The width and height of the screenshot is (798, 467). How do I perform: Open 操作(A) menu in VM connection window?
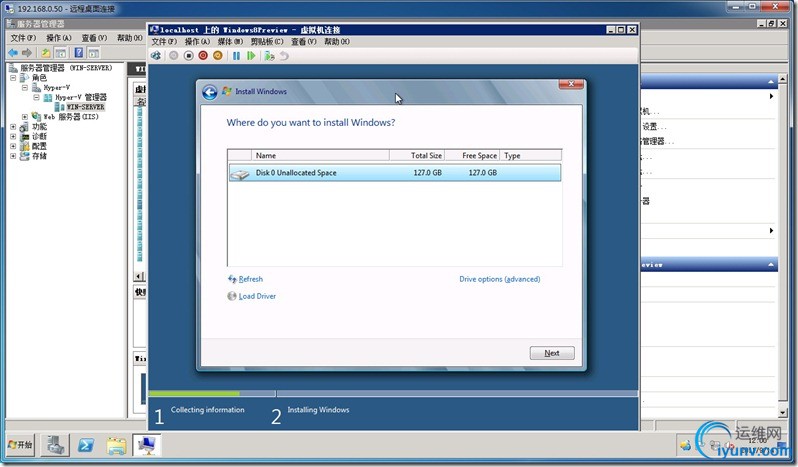coord(197,42)
